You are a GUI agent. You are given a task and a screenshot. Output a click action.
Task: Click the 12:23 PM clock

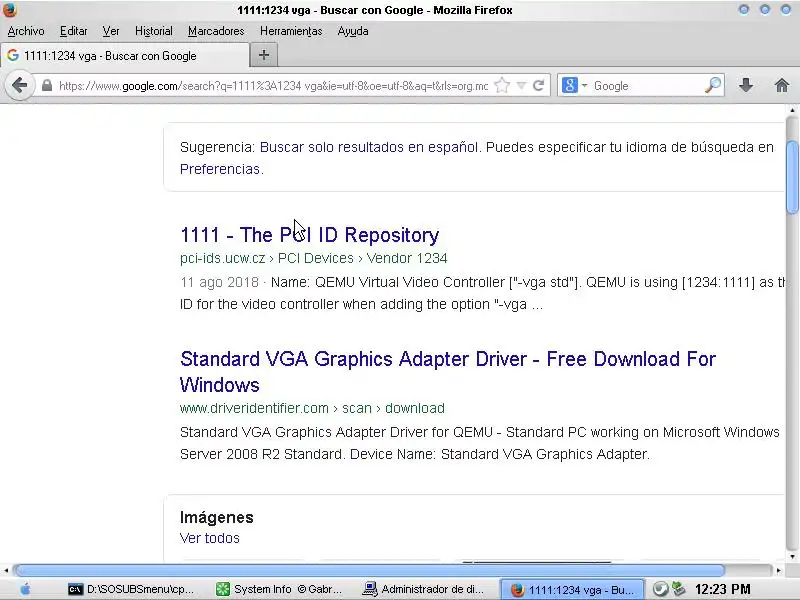(722, 589)
